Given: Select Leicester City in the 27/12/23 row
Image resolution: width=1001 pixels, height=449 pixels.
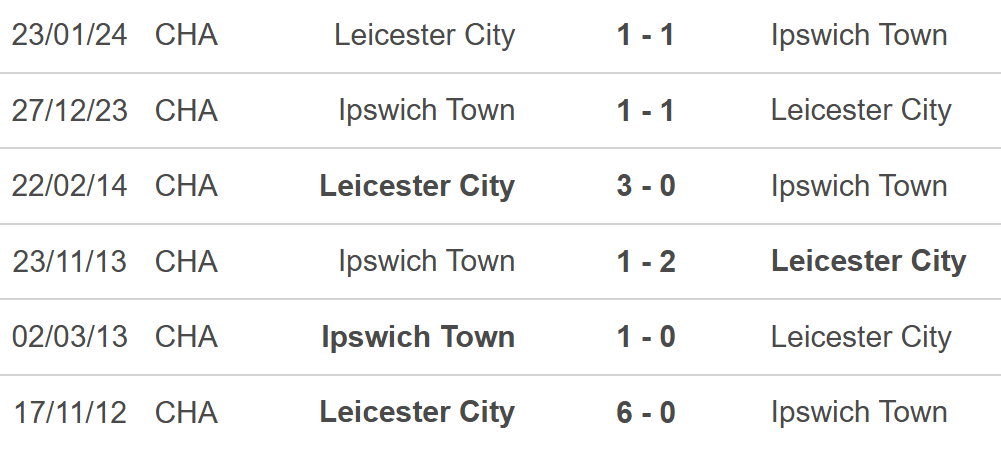Looking at the screenshot, I should (x=861, y=110).
